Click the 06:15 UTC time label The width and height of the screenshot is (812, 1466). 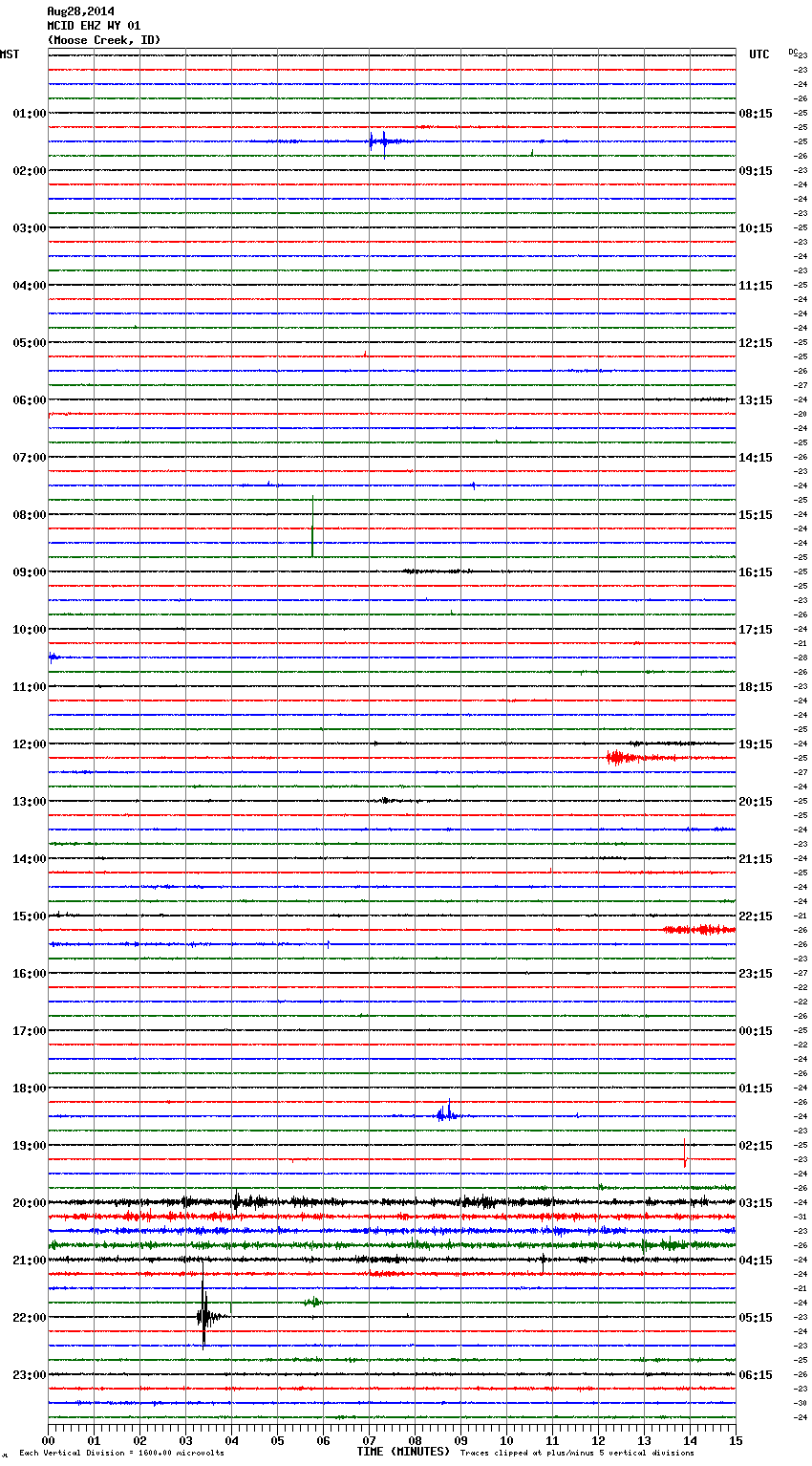[756, 1375]
